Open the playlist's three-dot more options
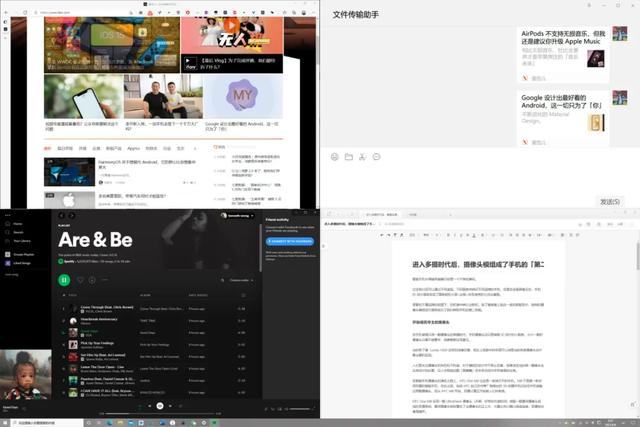 [x=104, y=280]
